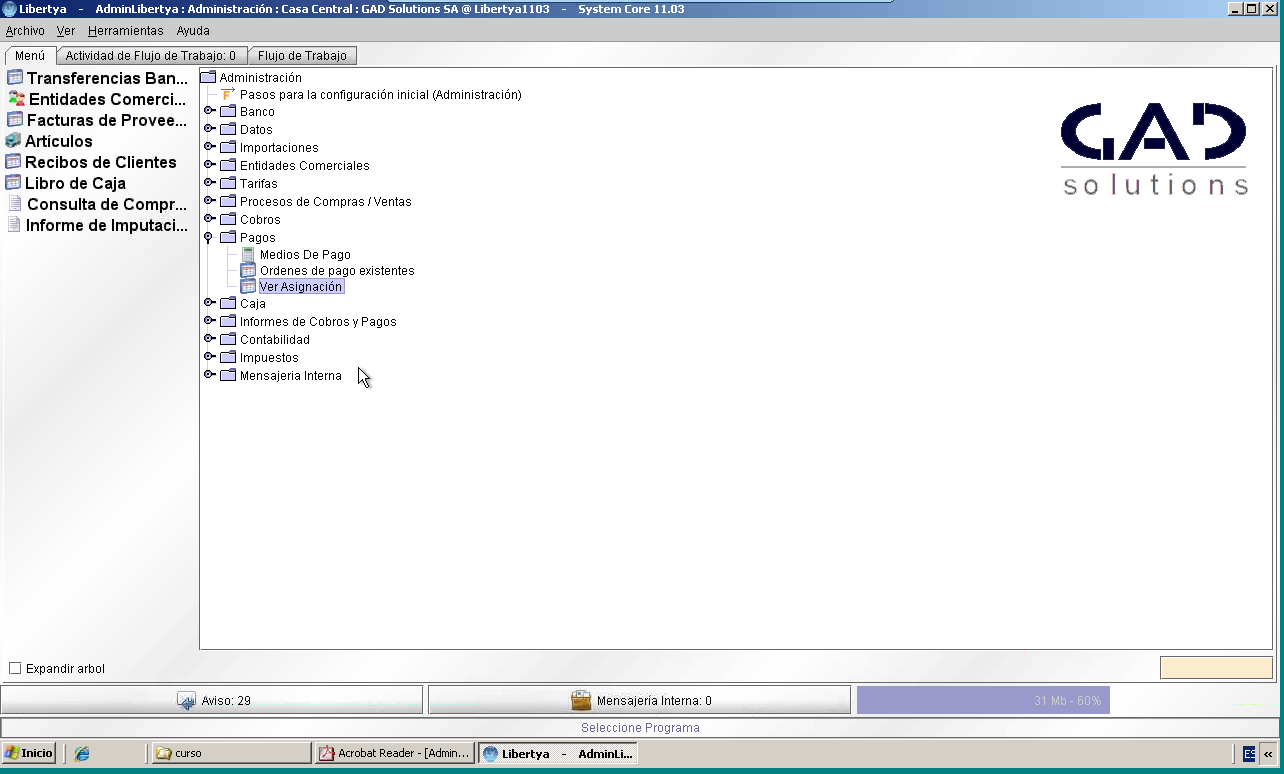Click the Pasos para la configuración workflow icon
This screenshot has height=774, width=1284.
(228, 94)
